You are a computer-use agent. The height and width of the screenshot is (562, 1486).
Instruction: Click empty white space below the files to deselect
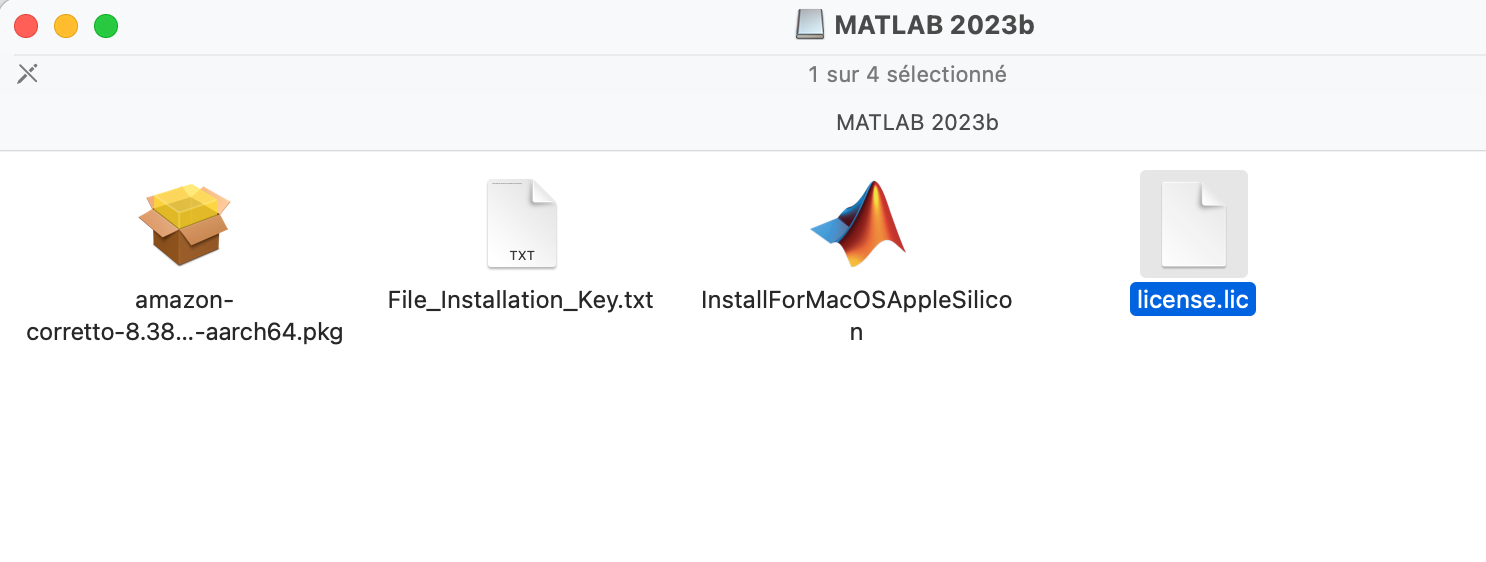[x=700, y=460]
